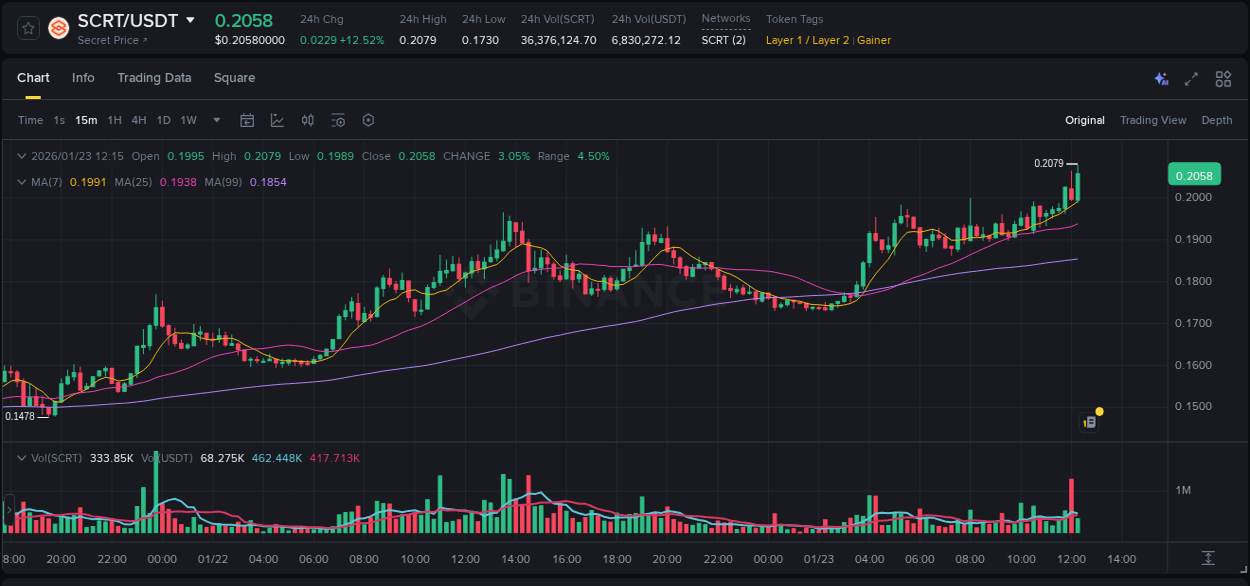Open the Info tab

83,77
